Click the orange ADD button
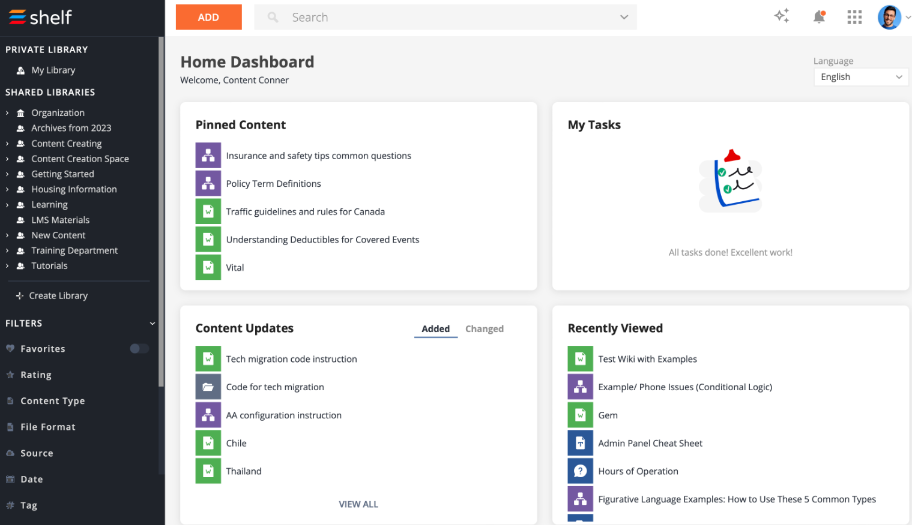 [x=209, y=17]
